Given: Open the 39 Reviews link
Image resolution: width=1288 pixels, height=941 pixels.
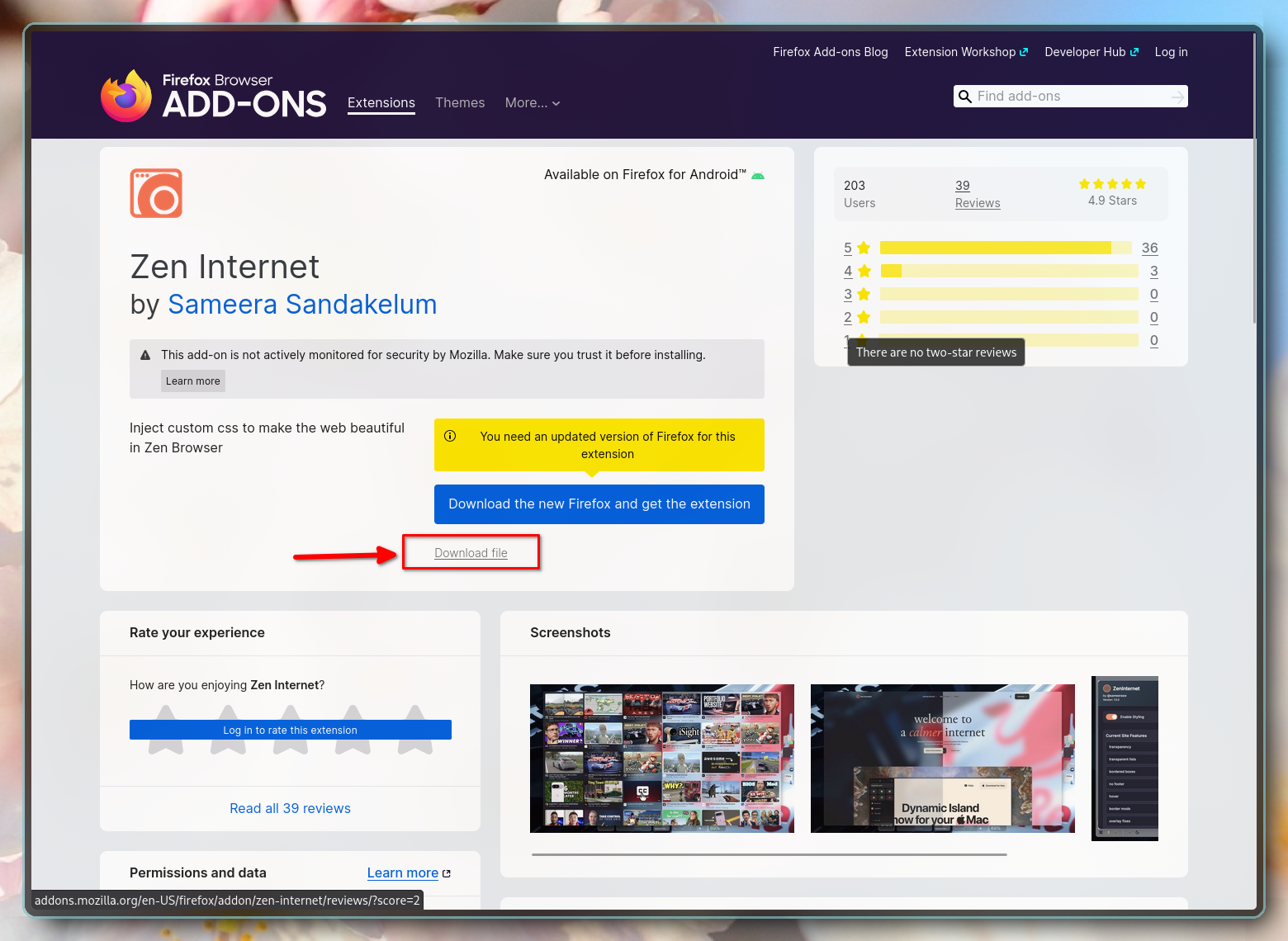Looking at the screenshot, I should tap(978, 194).
